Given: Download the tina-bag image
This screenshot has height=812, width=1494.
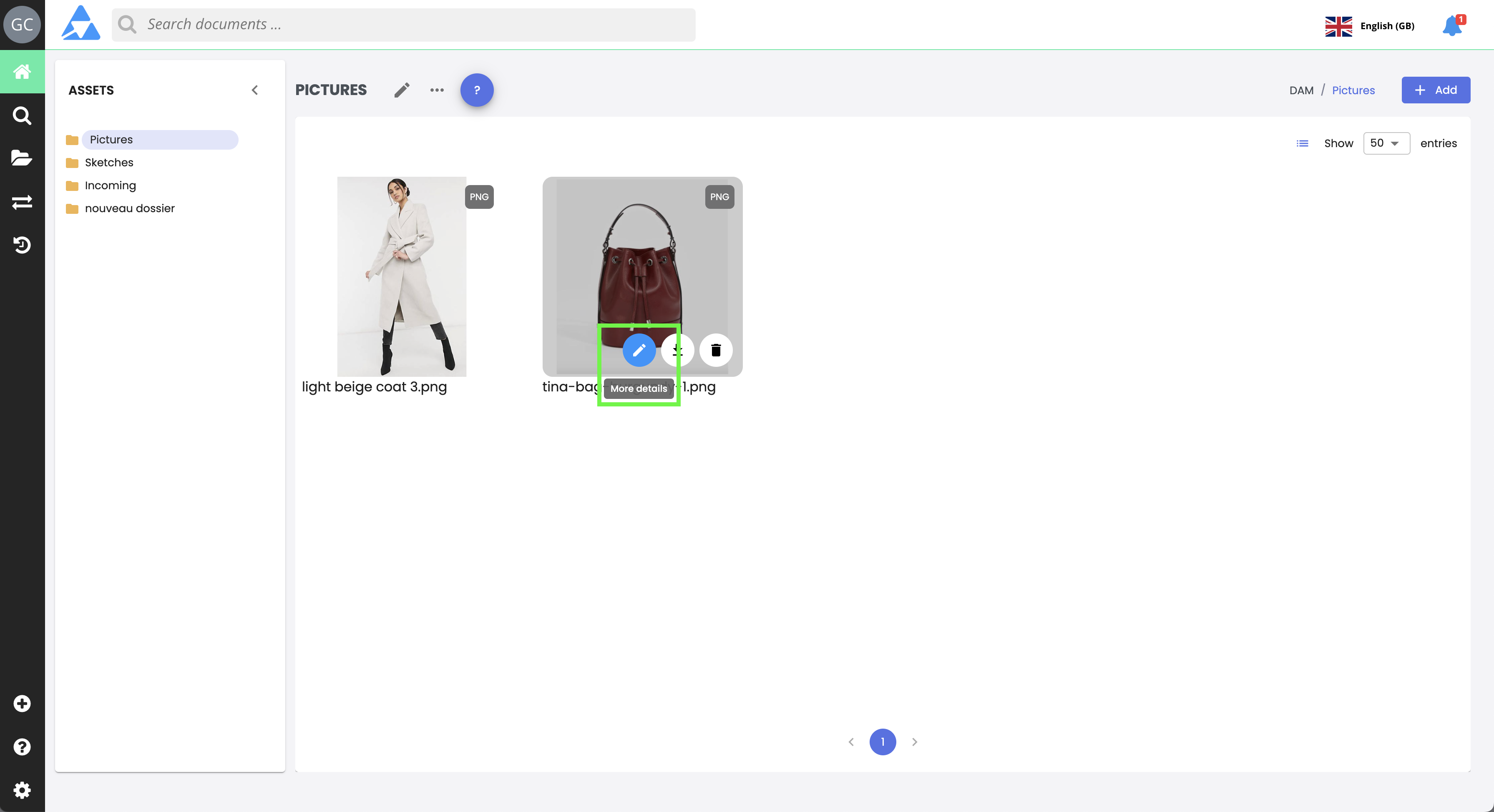Looking at the screenshot, I should pyautogui.click(x=677, y=350).
